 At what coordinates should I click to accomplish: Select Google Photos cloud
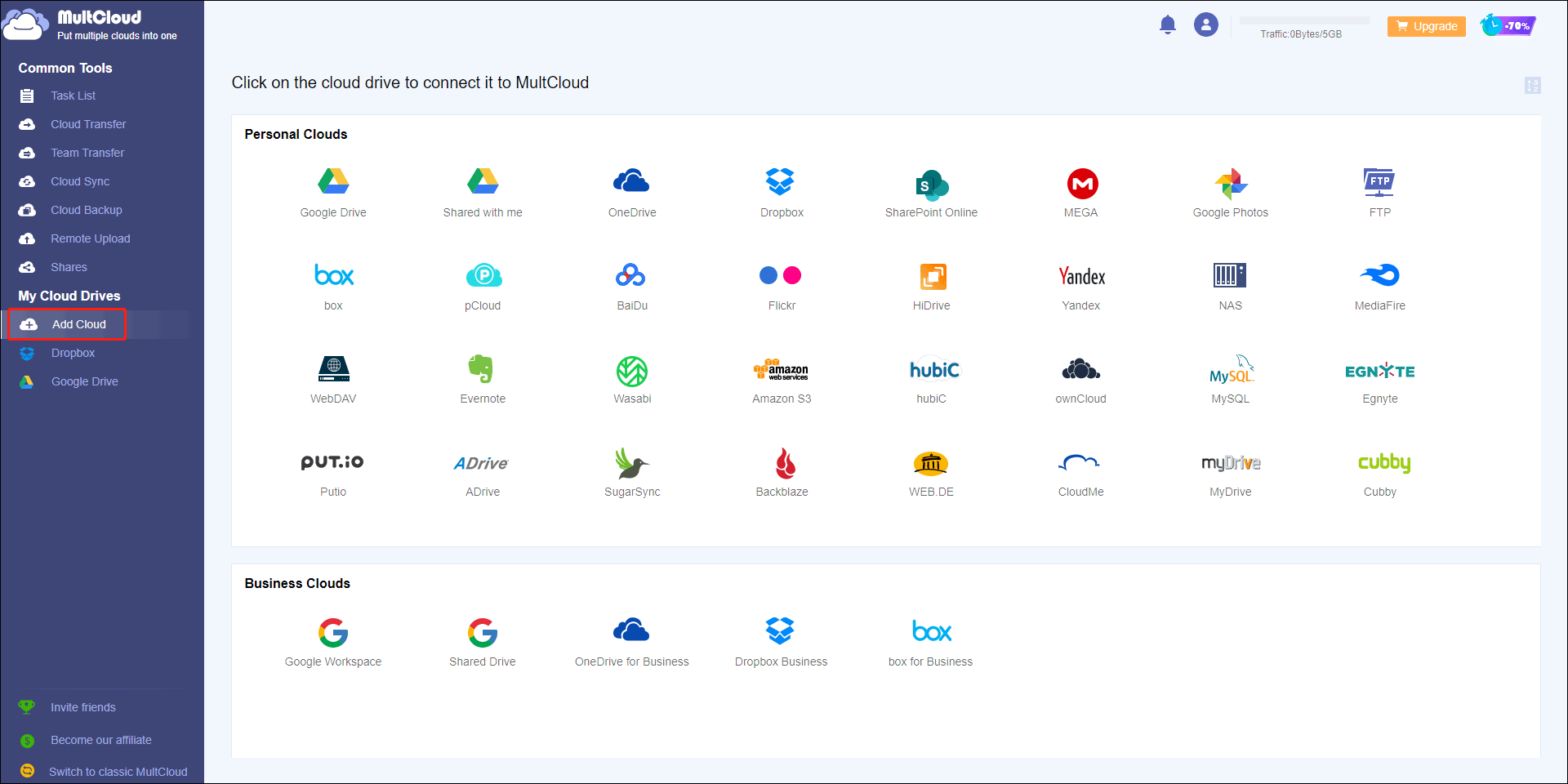coord(1231,184)
